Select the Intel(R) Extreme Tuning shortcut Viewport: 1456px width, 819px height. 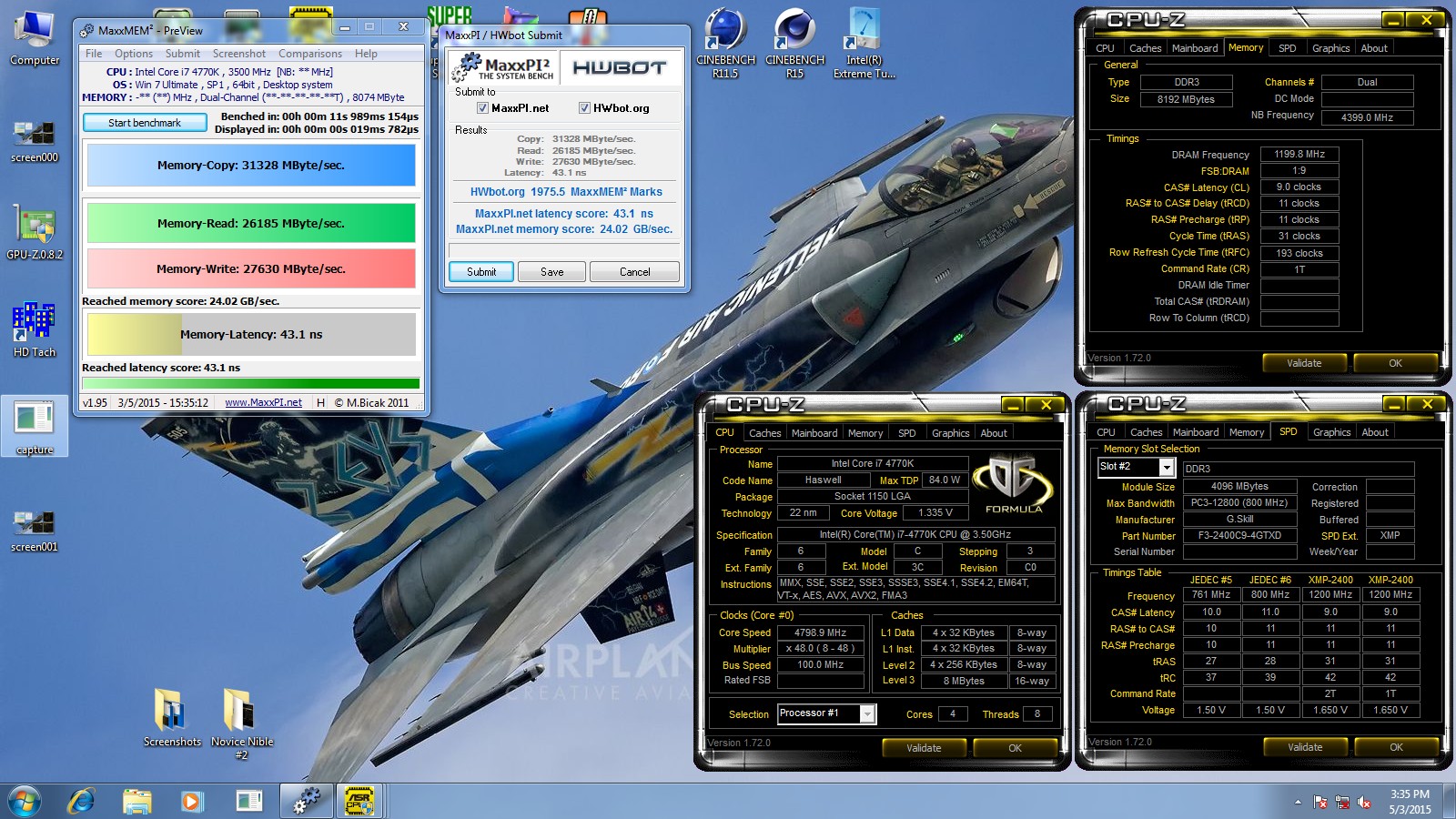click(864, 43)
